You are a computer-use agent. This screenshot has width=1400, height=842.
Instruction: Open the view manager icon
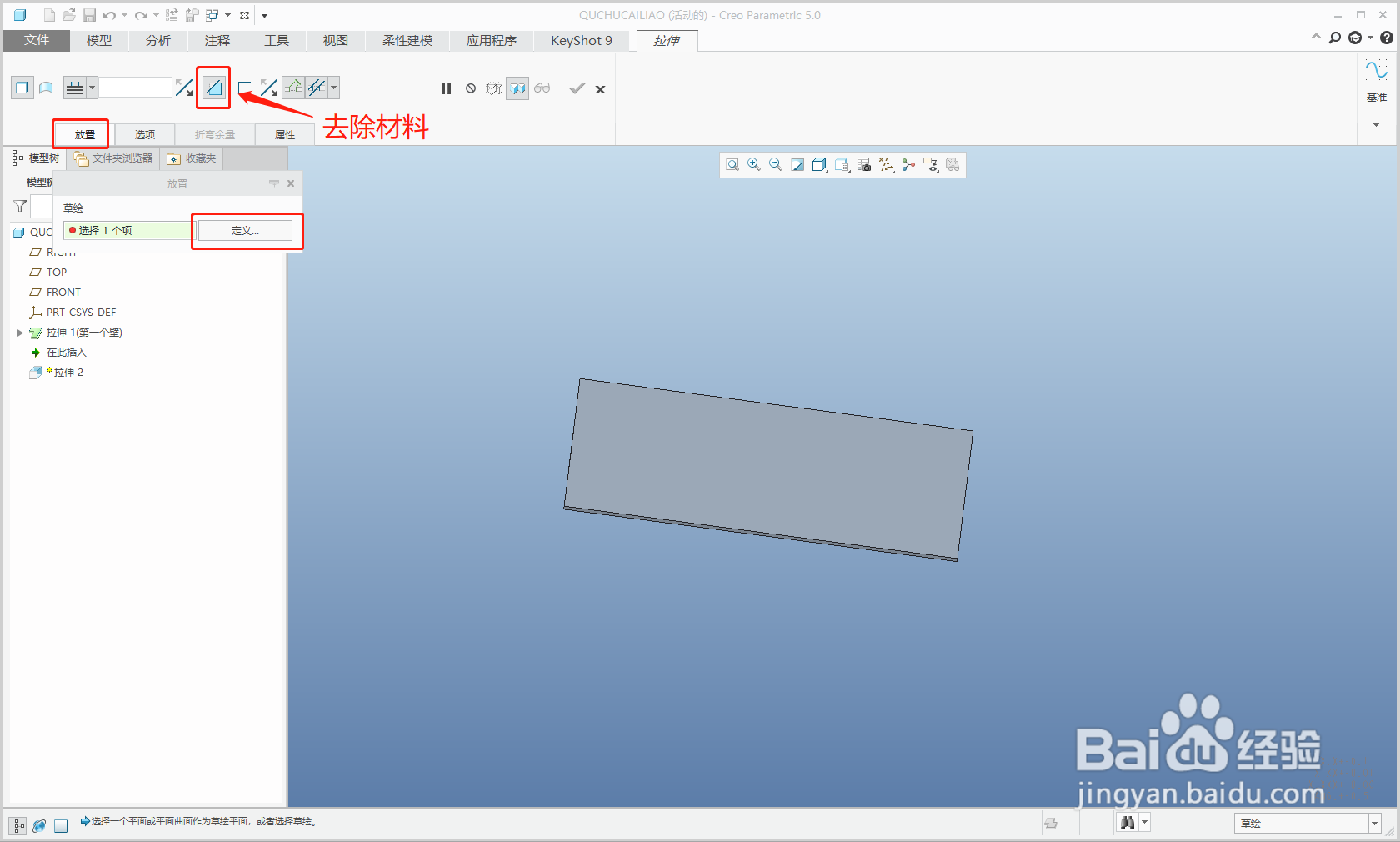[x=864, y=165]
